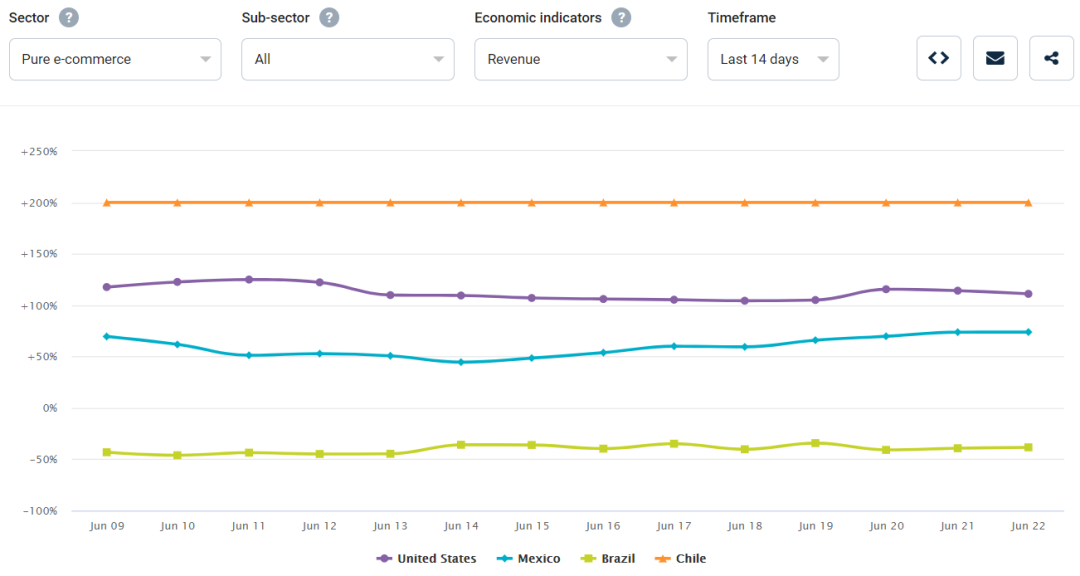Expand the Sub-sector All dropdown
The width and height of the screenshot is (1080, 576).
point(347,59)
